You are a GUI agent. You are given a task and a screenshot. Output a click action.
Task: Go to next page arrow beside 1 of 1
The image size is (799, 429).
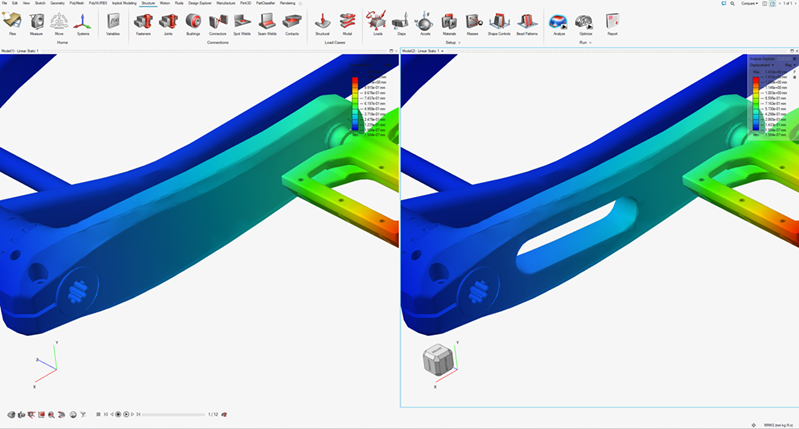[x=796, y=4]
